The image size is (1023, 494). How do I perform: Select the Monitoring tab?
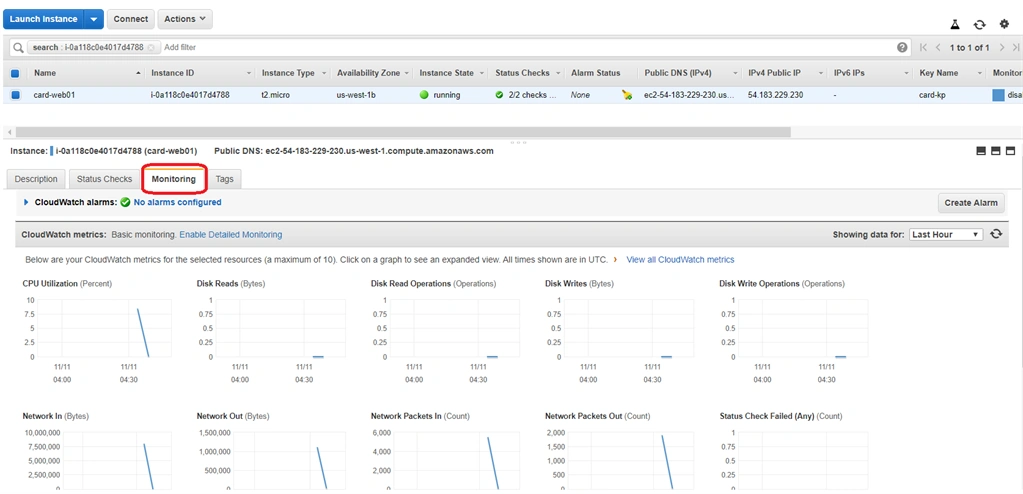[x=174, y=179]
